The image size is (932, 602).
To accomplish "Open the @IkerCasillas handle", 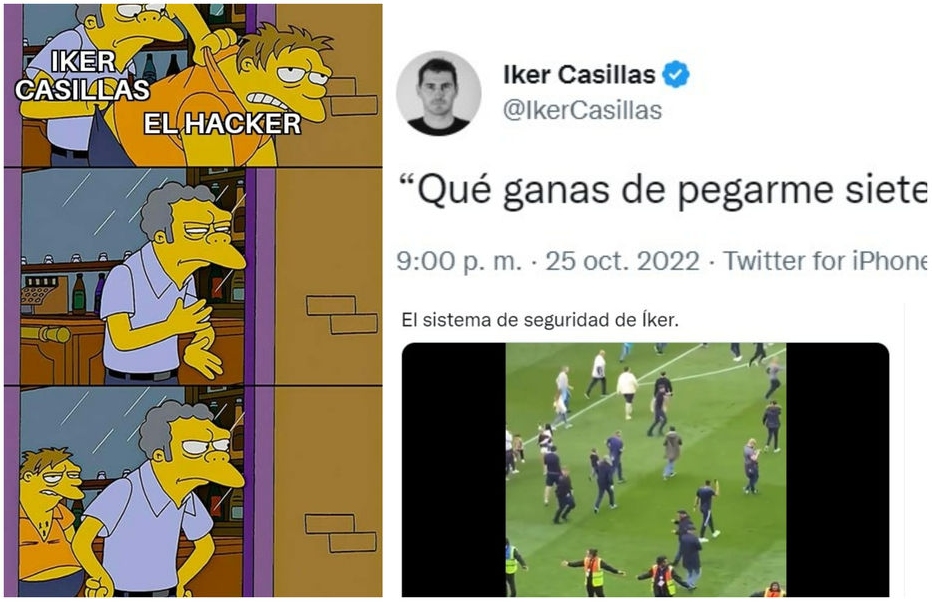I will click(582, 110).
